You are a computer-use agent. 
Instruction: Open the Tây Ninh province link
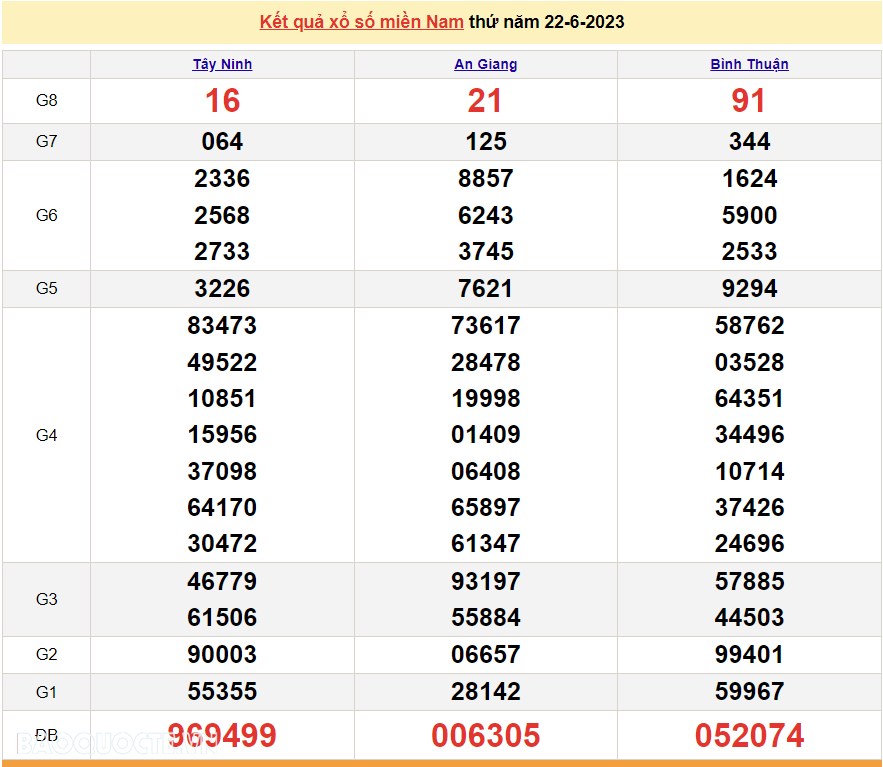pyautogui.click(x=222, y=64)
